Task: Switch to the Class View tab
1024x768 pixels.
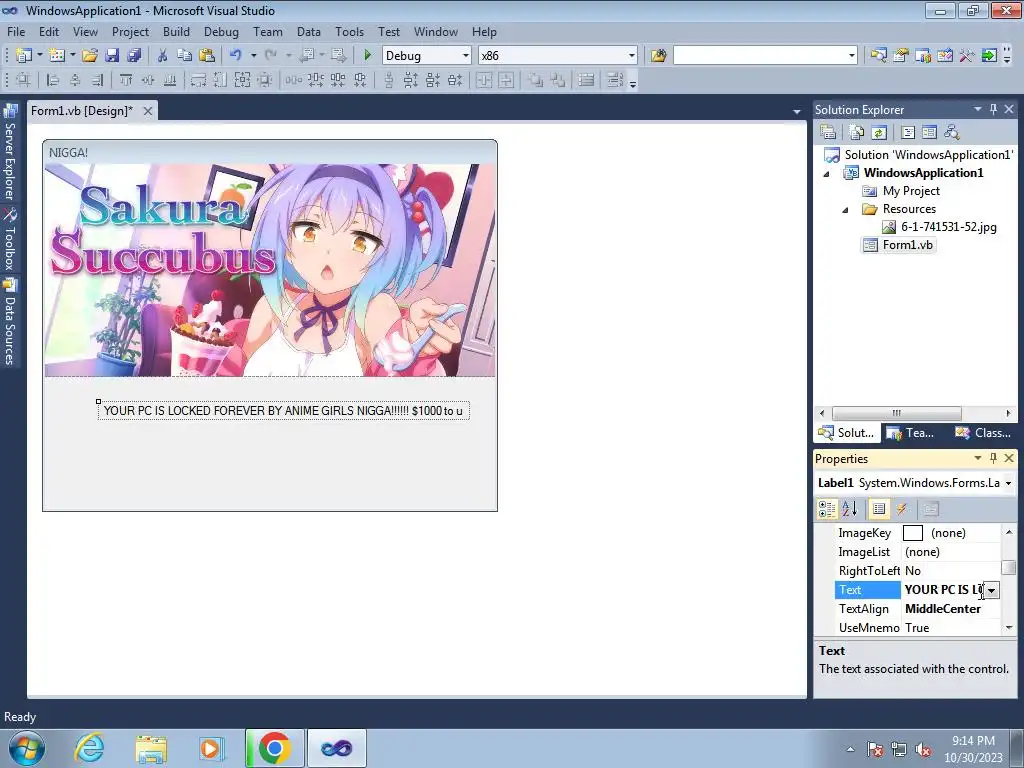Action: [983, 432]
